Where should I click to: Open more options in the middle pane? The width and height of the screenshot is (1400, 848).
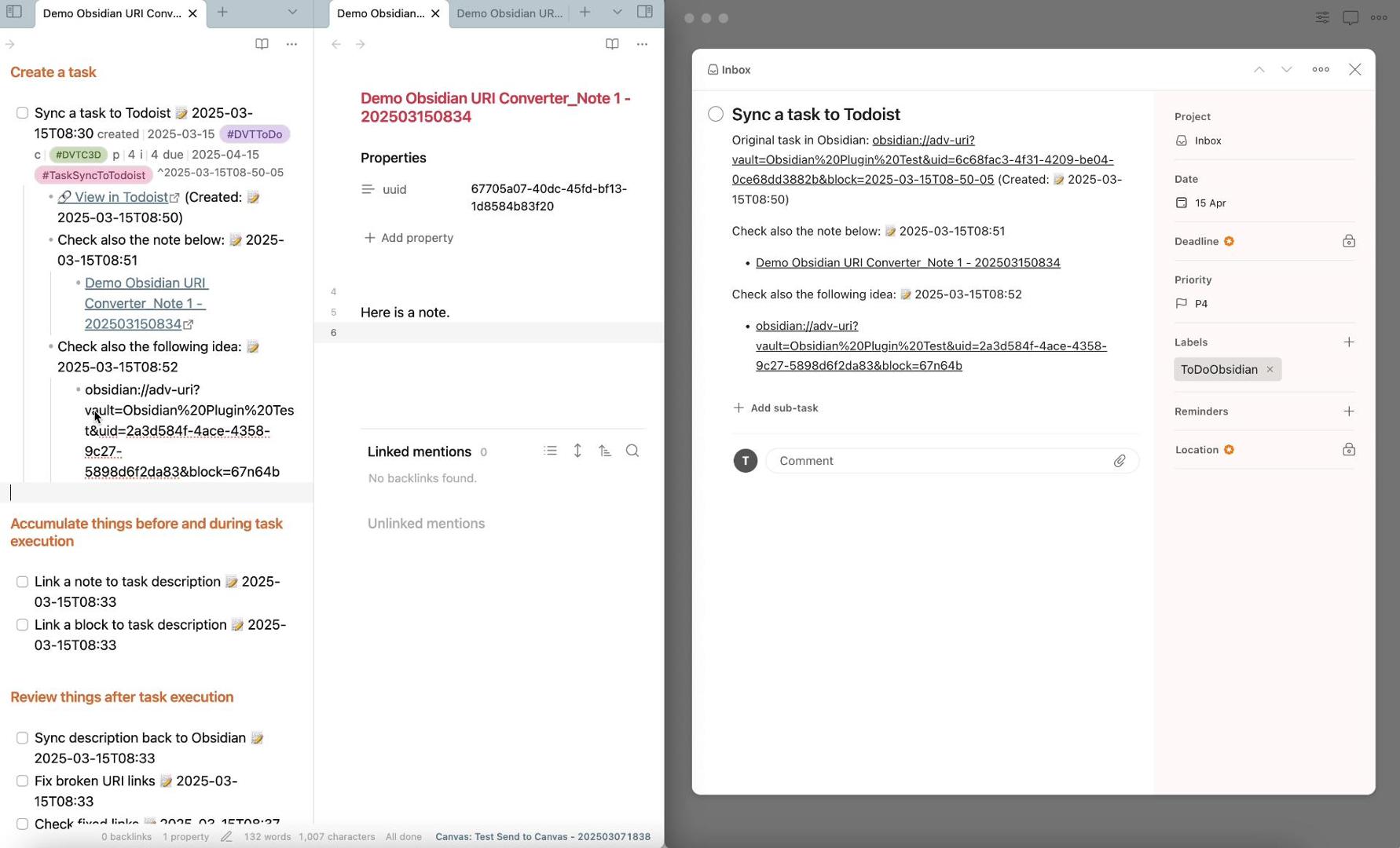point(642,44)
